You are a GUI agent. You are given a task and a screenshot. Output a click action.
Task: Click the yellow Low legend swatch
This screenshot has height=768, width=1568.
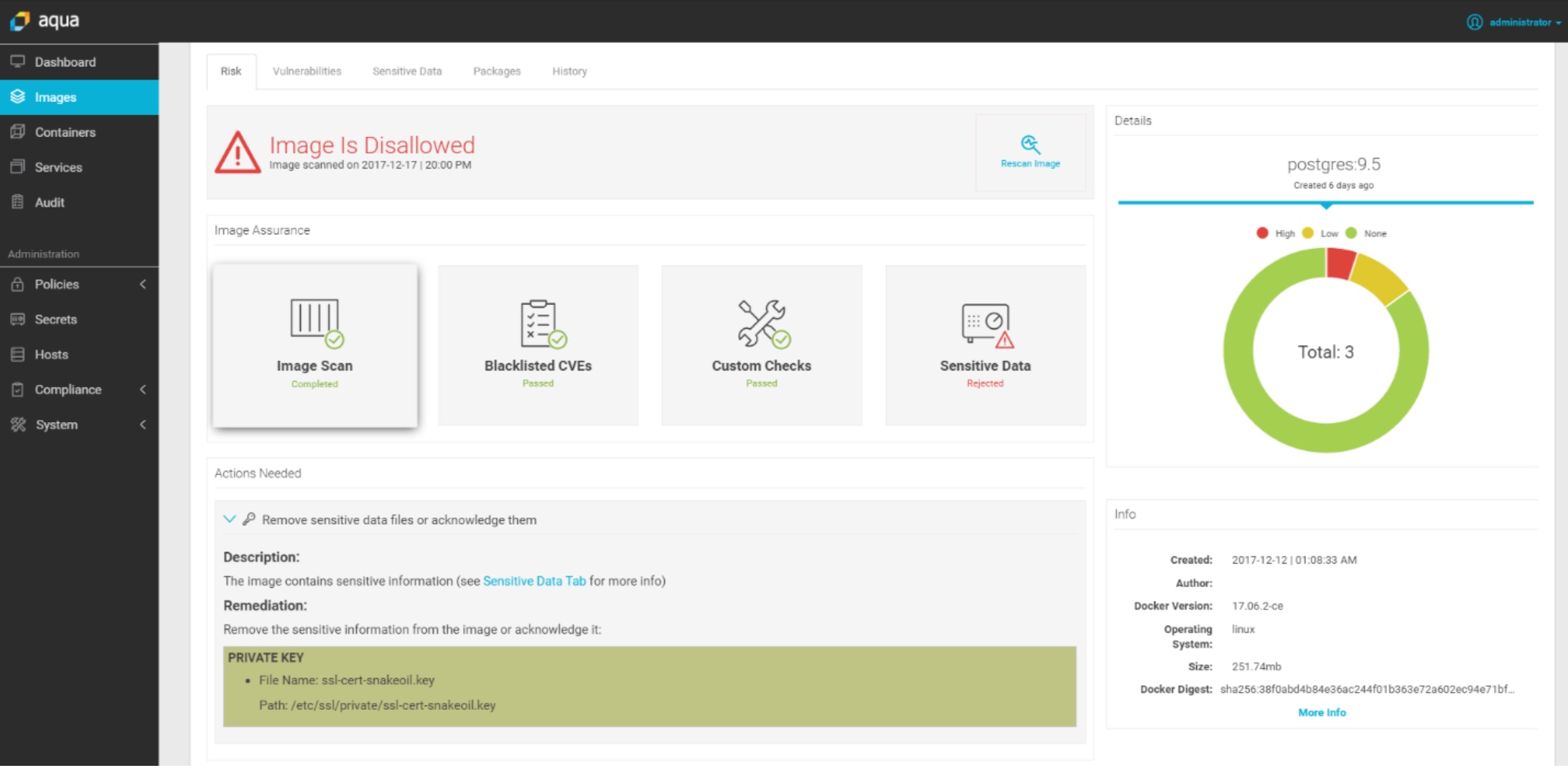click(x=1307, y=233)
